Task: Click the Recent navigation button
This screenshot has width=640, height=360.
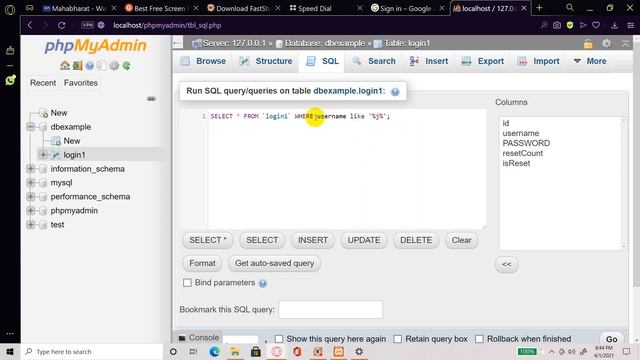Action: [43, 83]
